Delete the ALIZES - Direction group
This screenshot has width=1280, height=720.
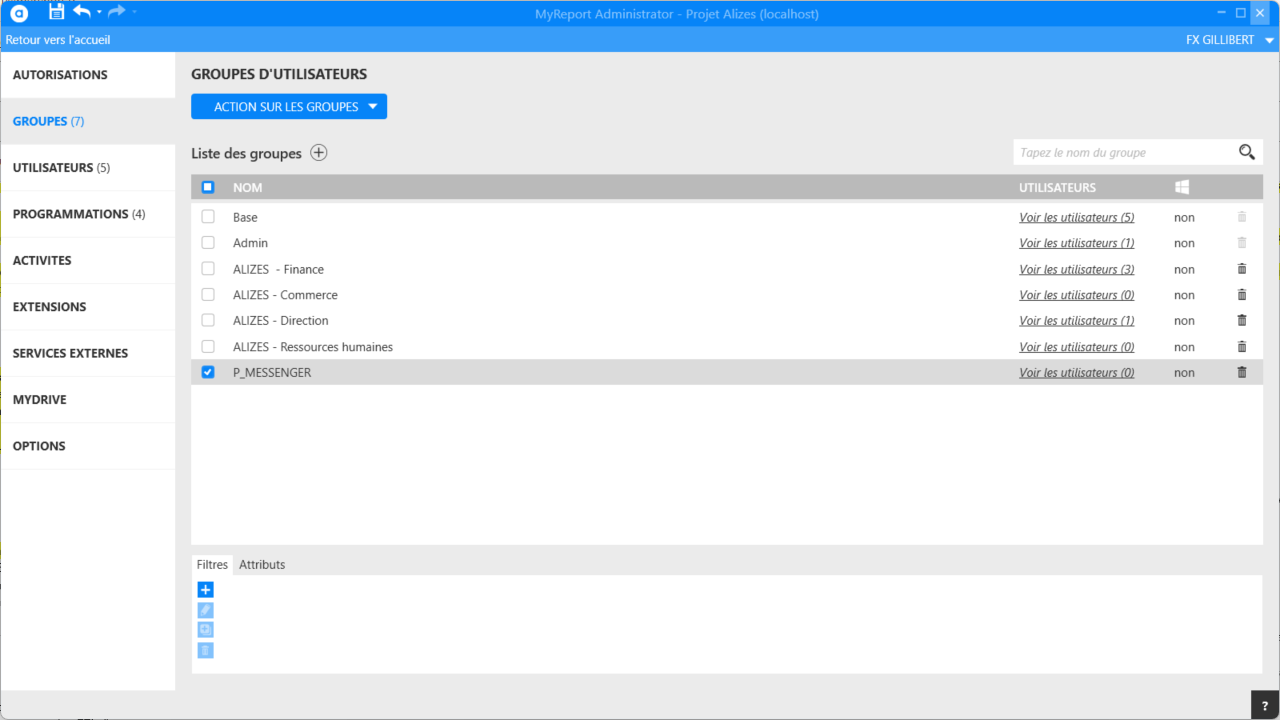(1242, 321)
